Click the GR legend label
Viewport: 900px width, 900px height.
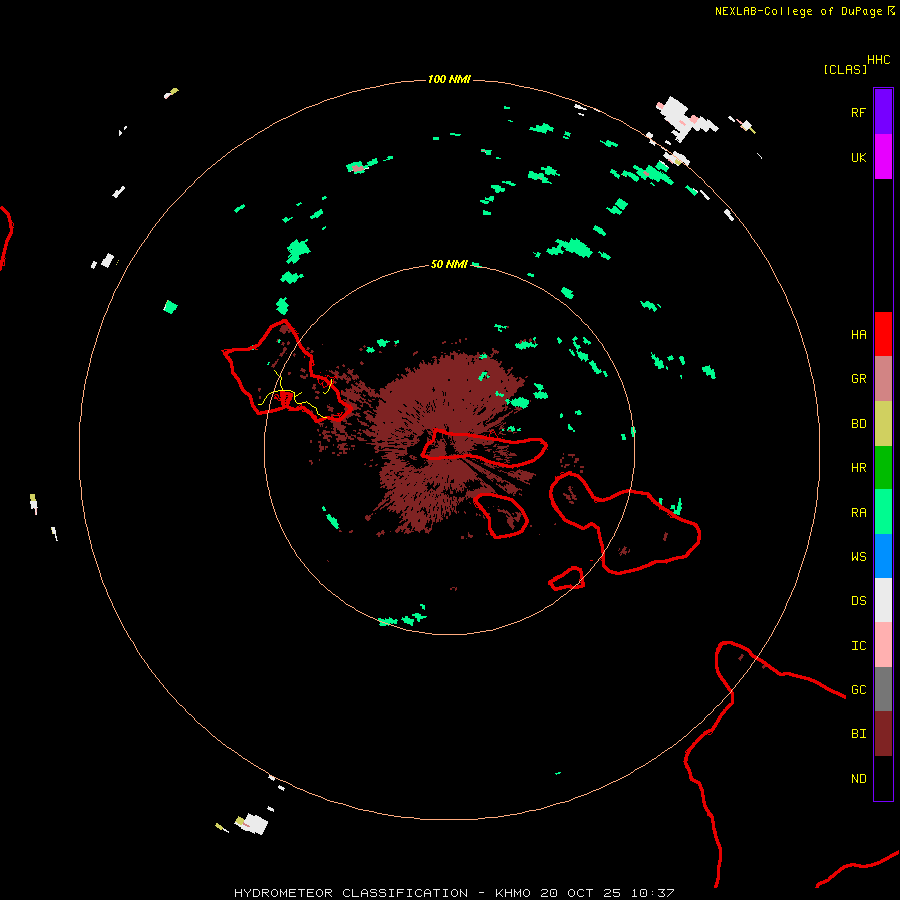coord(858,379)
